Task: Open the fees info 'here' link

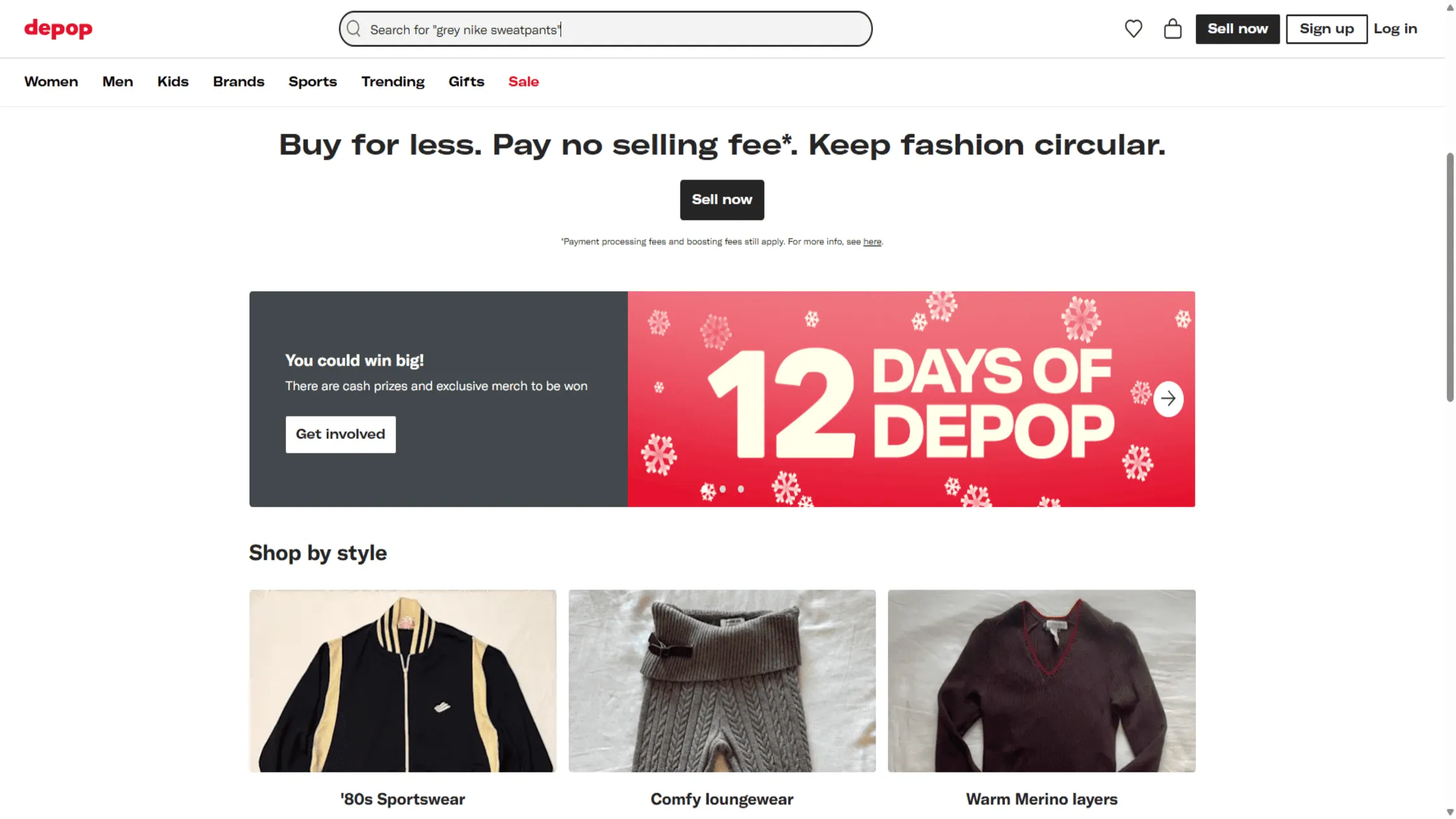Action: (x=872, y=241)
